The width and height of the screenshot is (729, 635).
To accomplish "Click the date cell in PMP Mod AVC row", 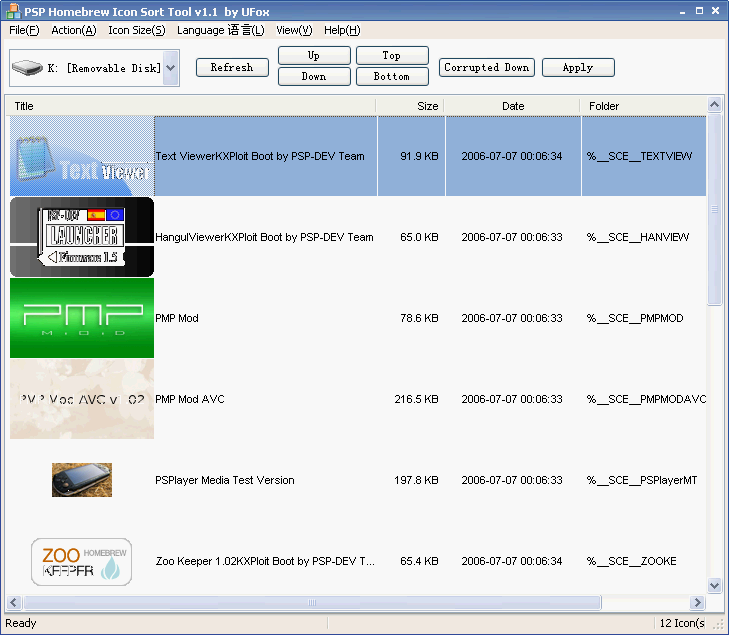I will click(x=512, y=399).
